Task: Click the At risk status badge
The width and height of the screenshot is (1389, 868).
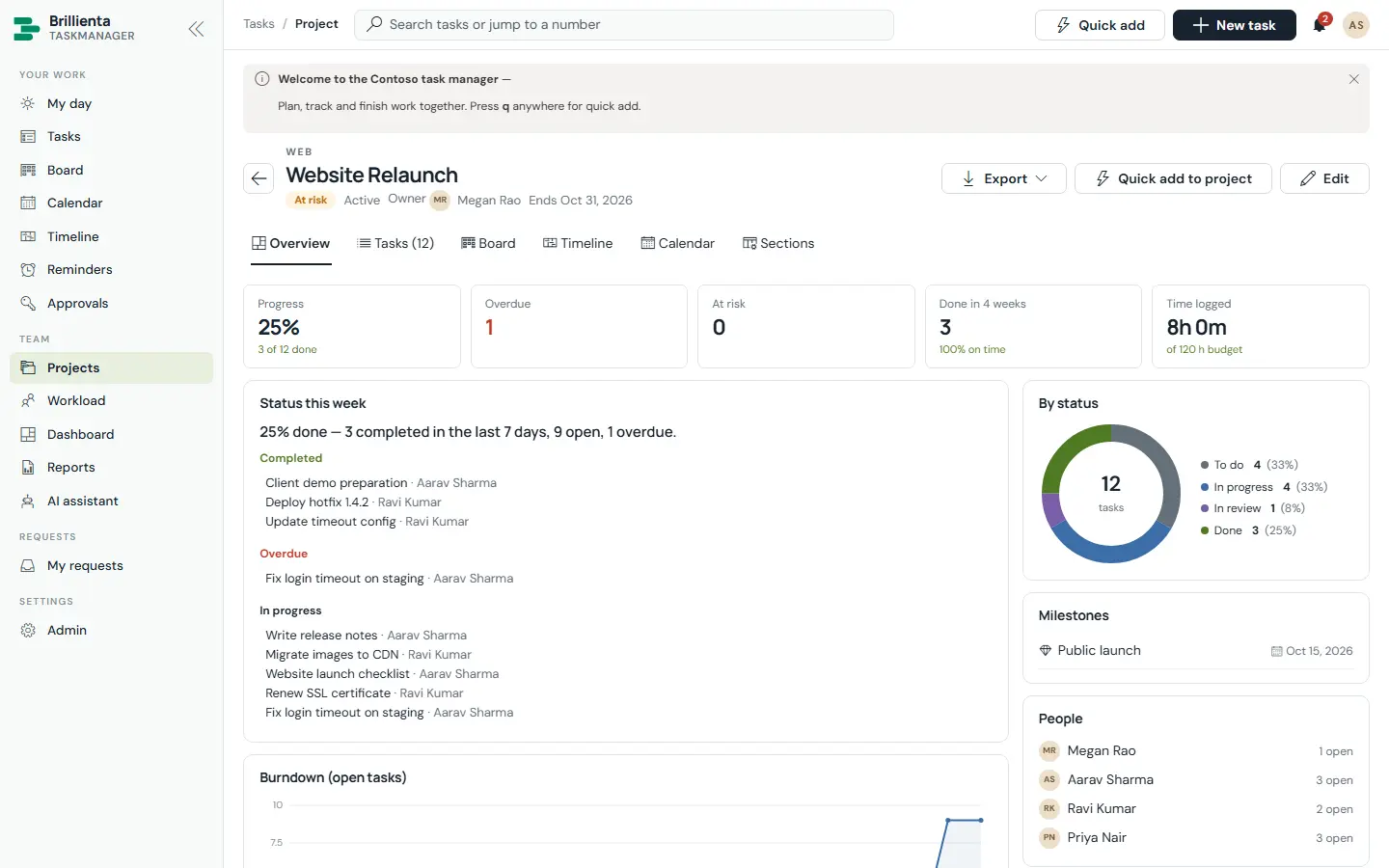Action: click(x=311, y=200)
